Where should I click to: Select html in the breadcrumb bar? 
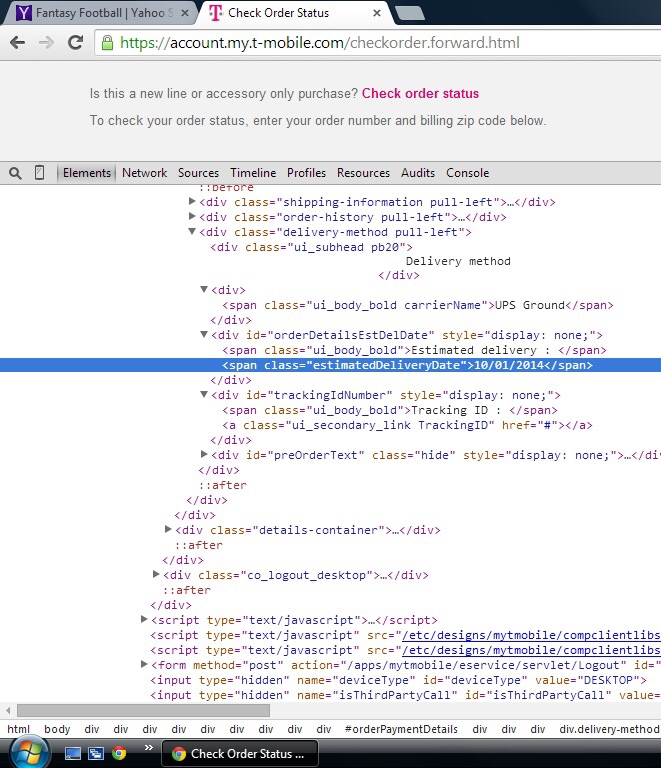(19, 729)
